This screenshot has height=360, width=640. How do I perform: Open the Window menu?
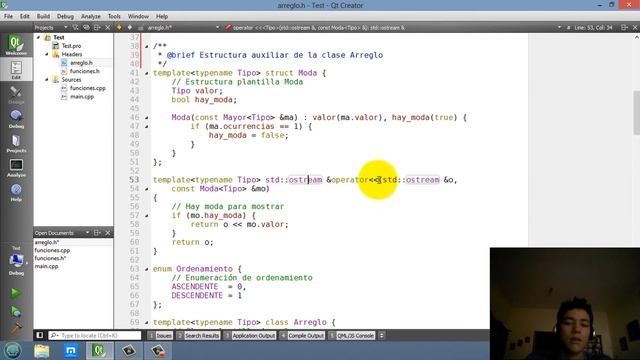(138, 16)
